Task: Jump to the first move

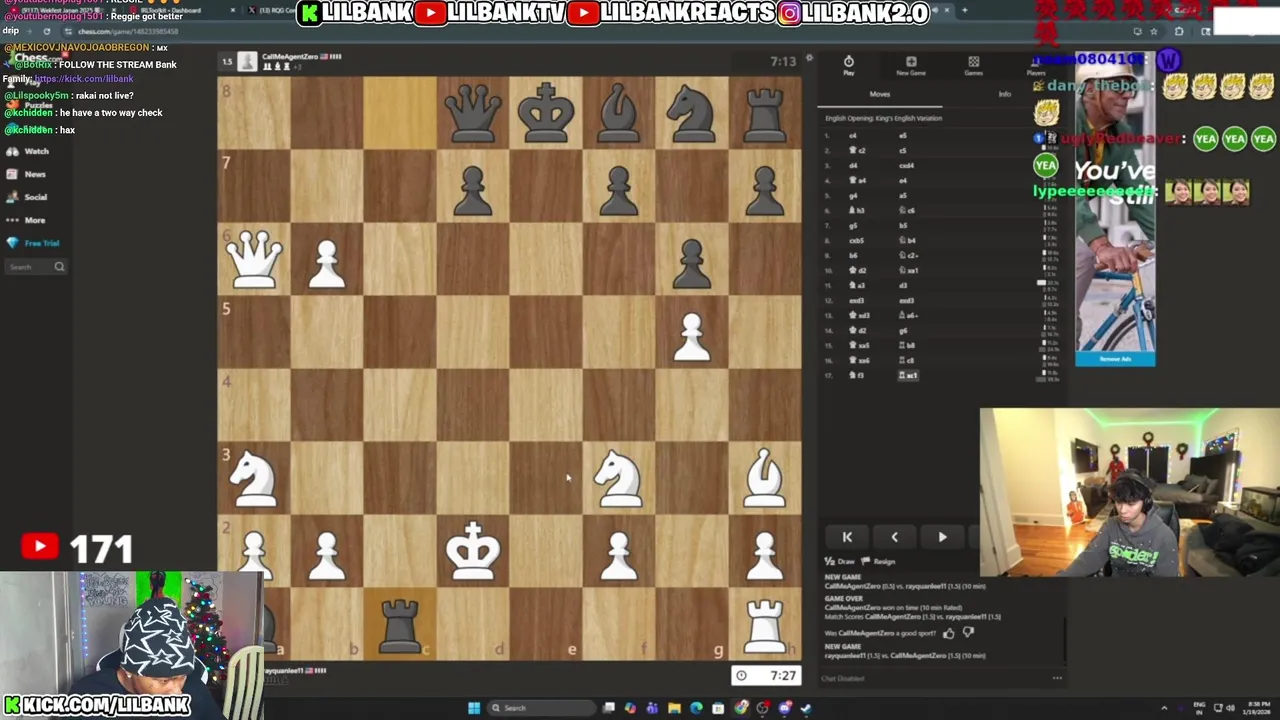Action: click(x=847, y=537)
